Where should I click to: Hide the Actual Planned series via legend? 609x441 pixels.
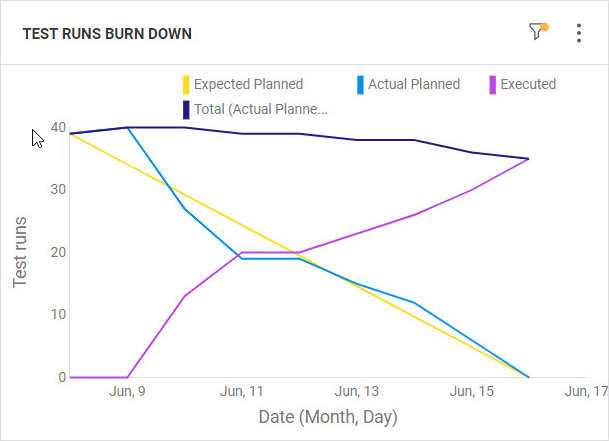click(413, 84)
